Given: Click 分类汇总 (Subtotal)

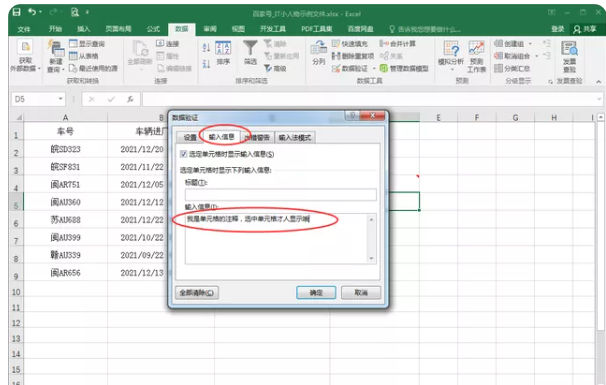Looking at the screenshot, I should 512,68.
